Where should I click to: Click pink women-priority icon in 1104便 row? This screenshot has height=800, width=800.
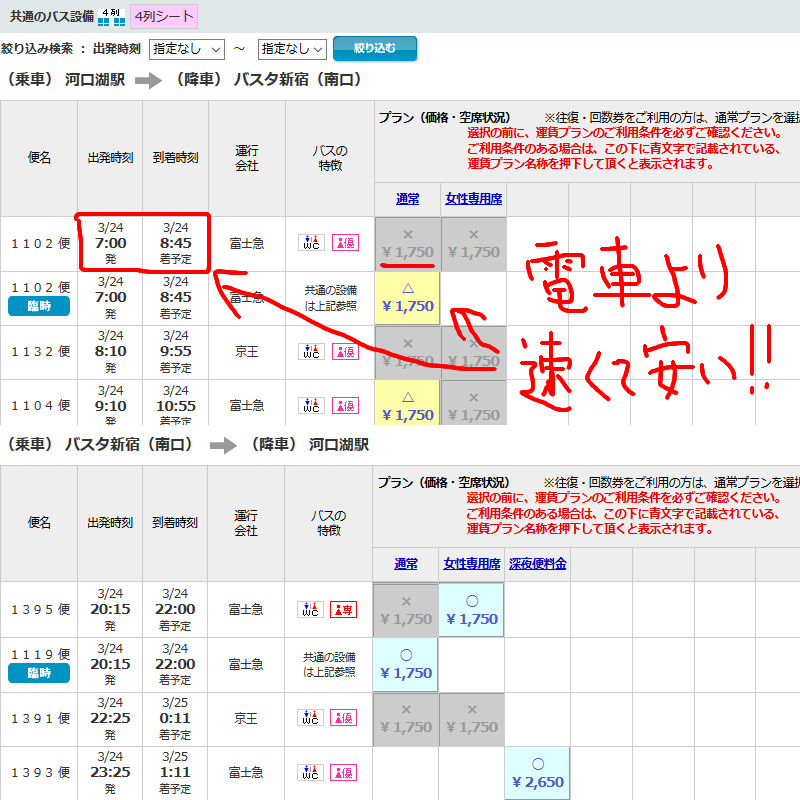click(345, 406)
